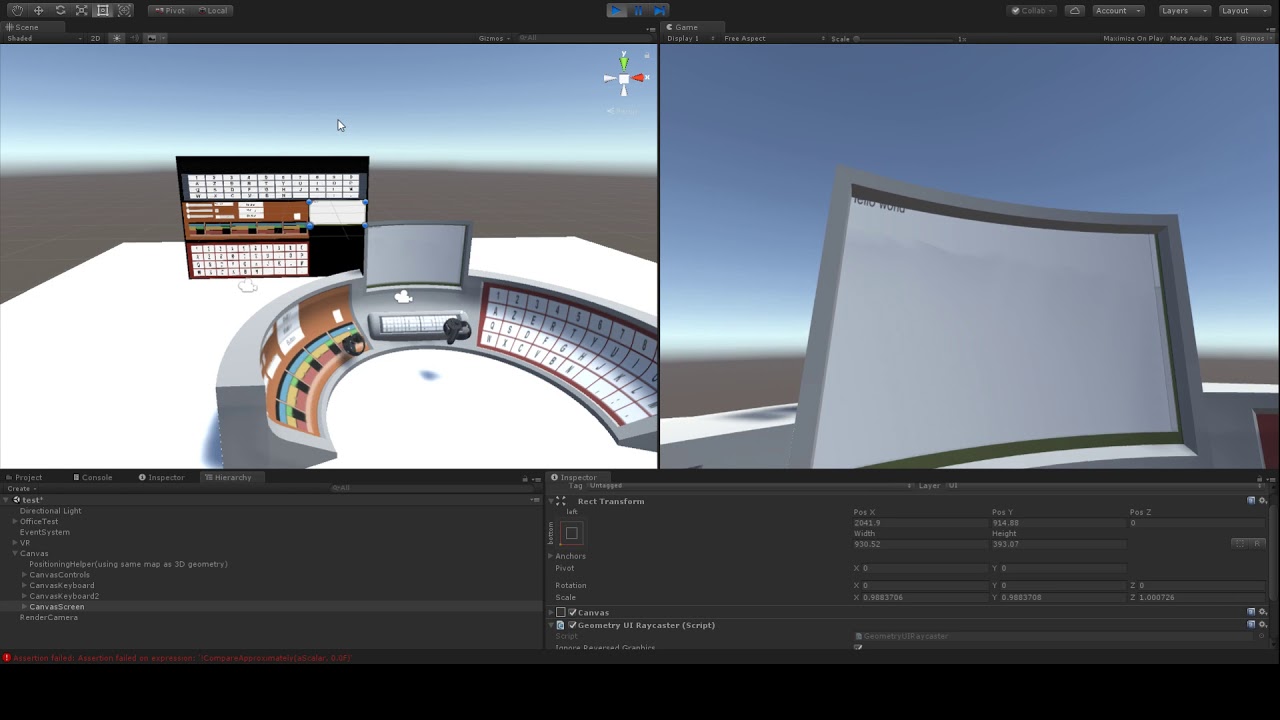Screen dimensions: 1280x720
Task: Pause the running game
Action: [638, 10]
